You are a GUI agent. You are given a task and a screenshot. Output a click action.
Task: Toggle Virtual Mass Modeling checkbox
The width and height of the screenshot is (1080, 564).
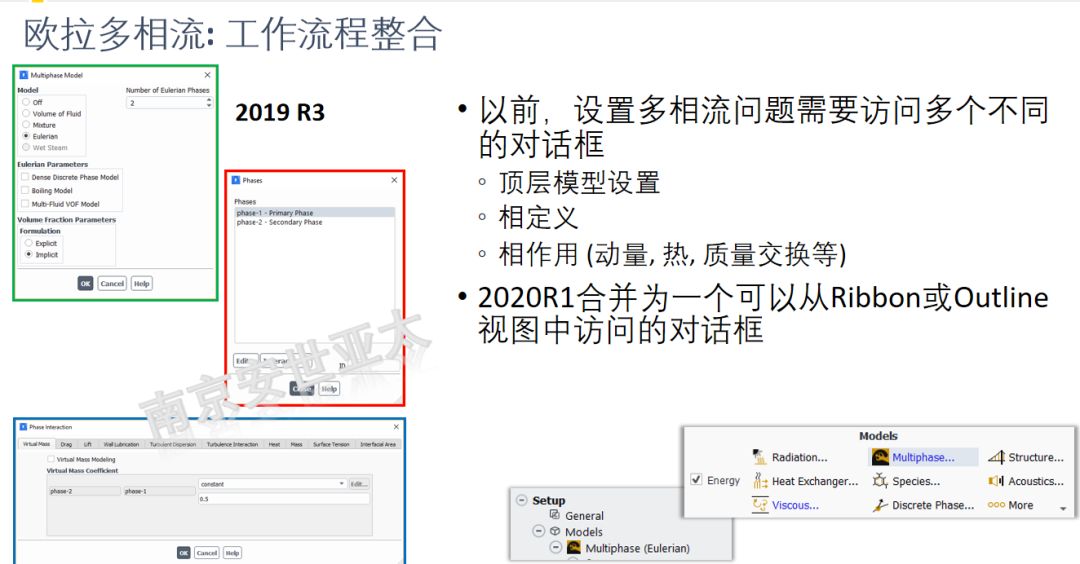point(51,459)
